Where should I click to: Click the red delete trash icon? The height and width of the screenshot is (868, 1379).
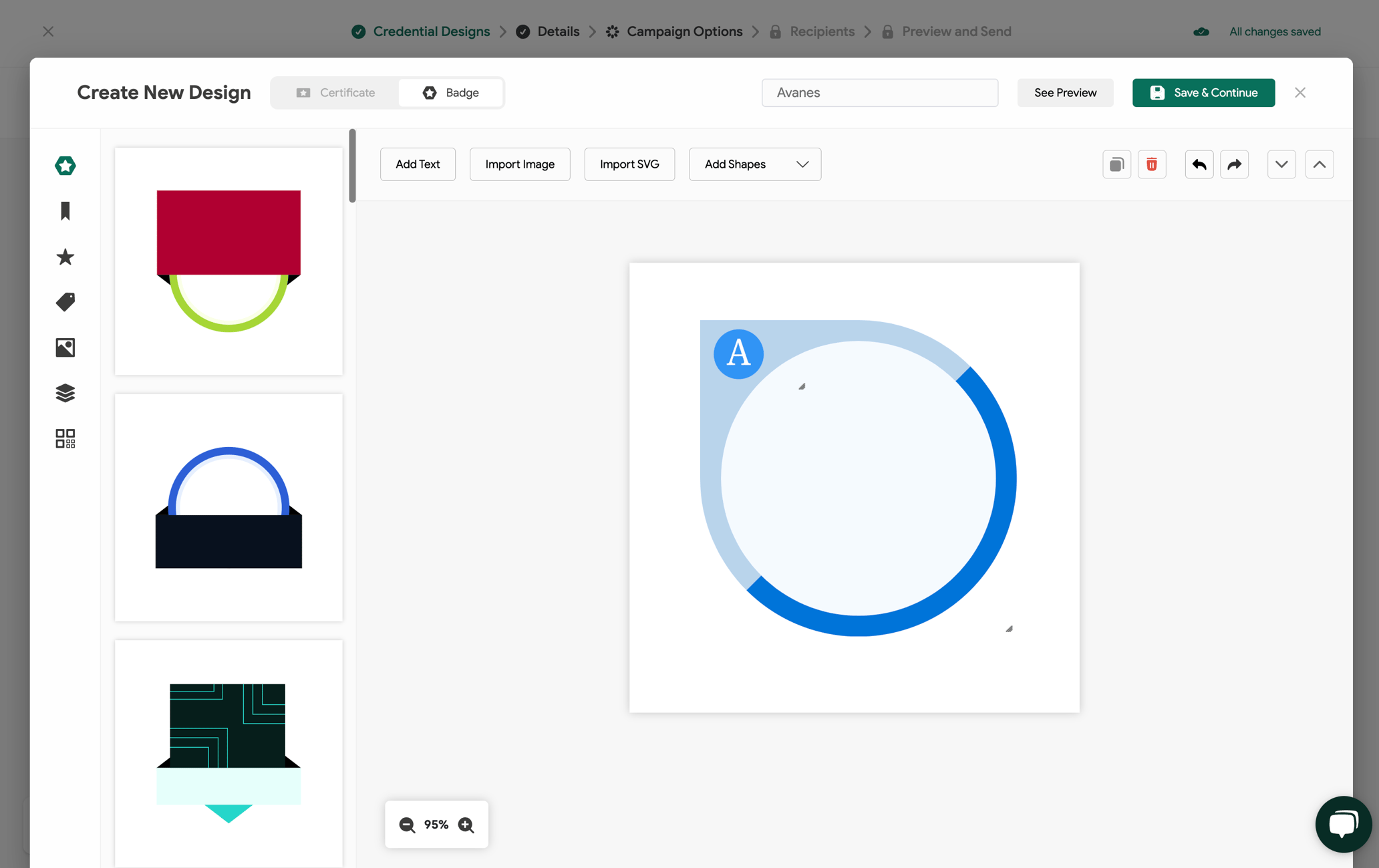1151,164
